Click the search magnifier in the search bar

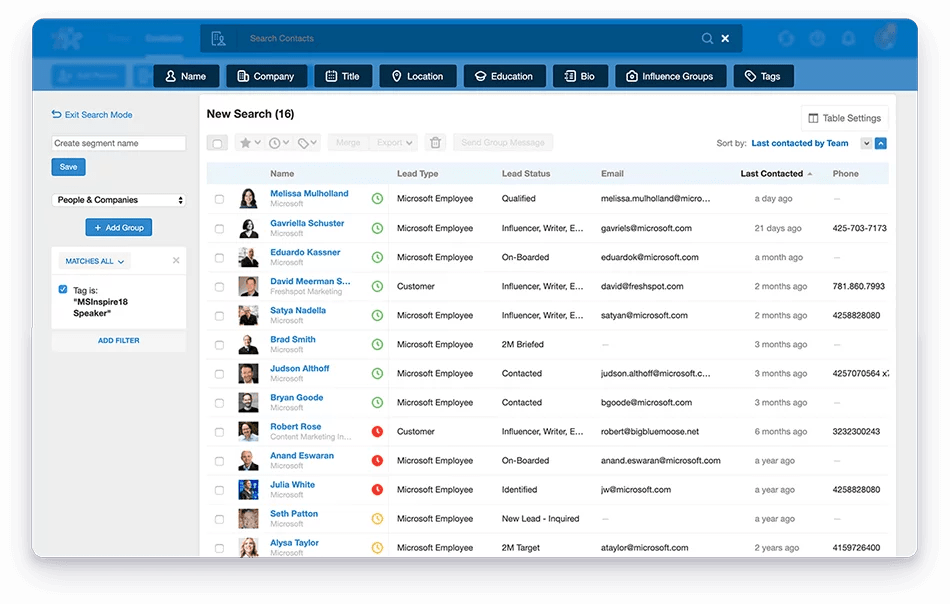706,38
